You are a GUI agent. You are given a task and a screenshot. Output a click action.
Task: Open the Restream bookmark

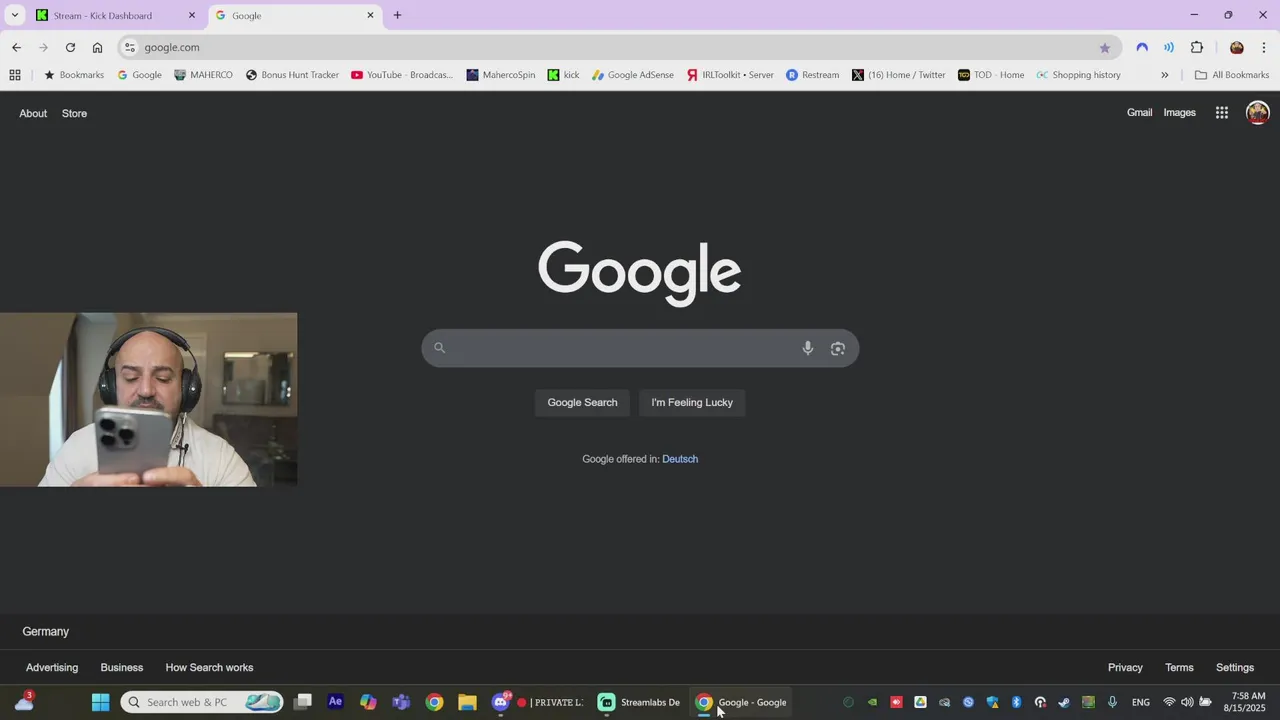click(812, 75)
